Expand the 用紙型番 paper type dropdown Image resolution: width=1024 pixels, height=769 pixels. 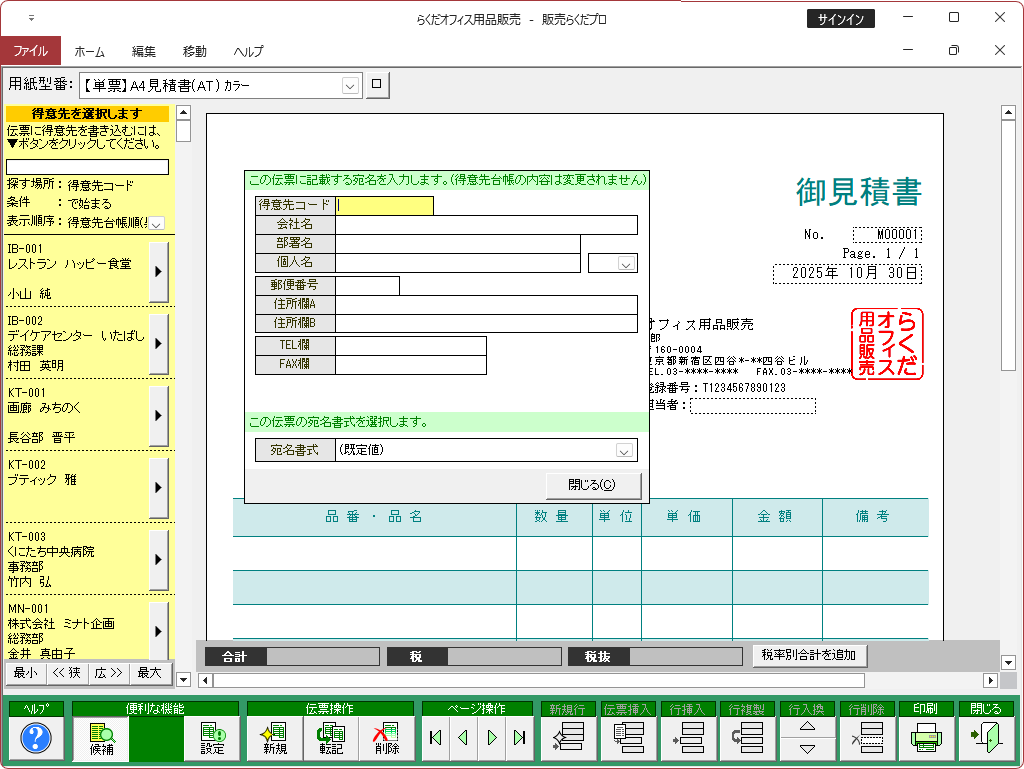pos(350,86)
